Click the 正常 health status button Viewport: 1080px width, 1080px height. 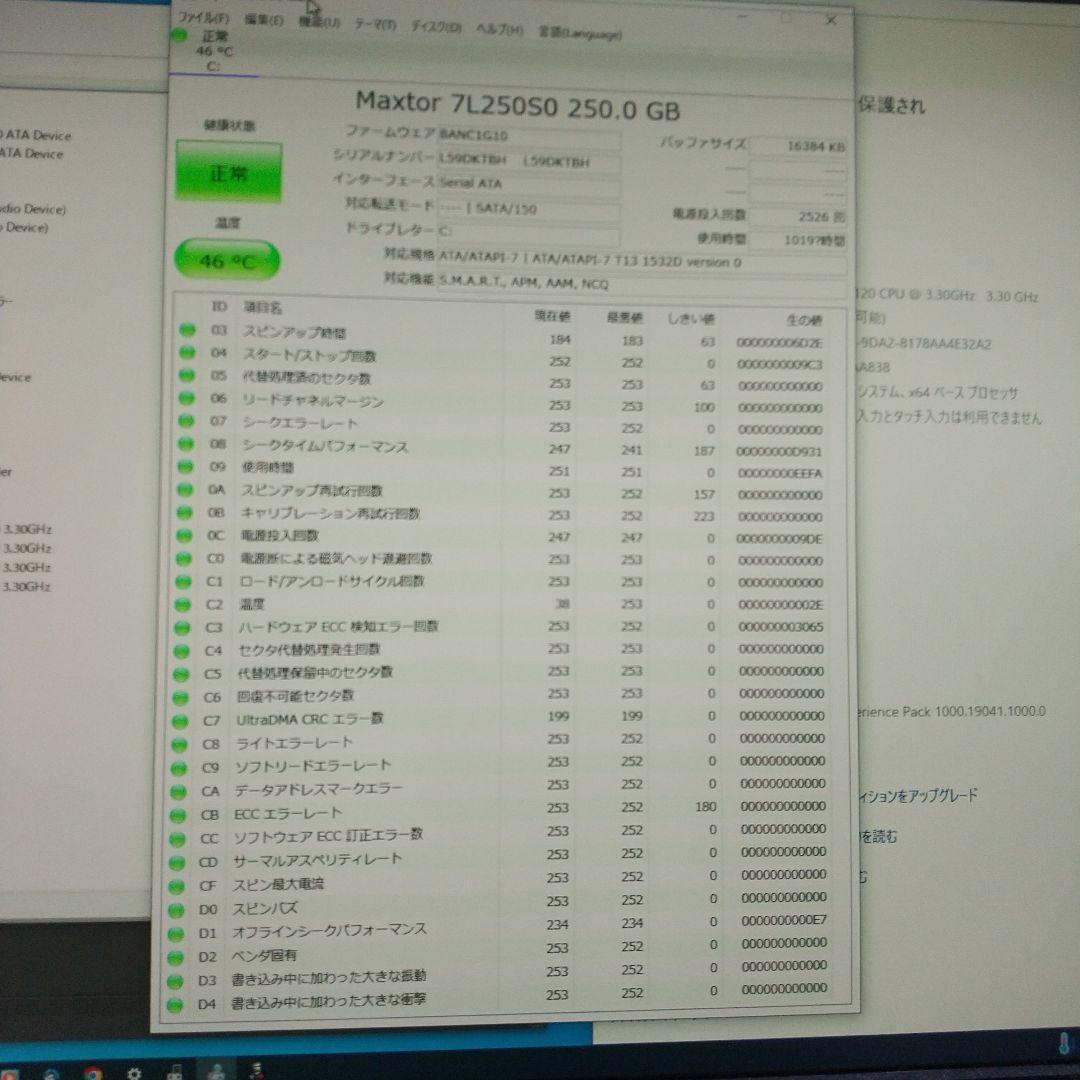coord(228,170)
